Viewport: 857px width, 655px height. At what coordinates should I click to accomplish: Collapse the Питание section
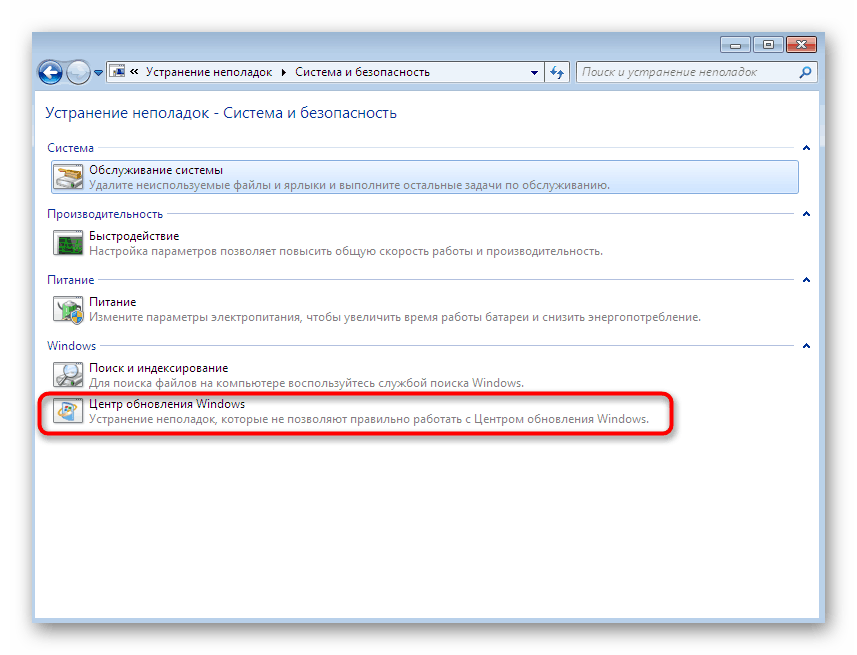[806, 279]
